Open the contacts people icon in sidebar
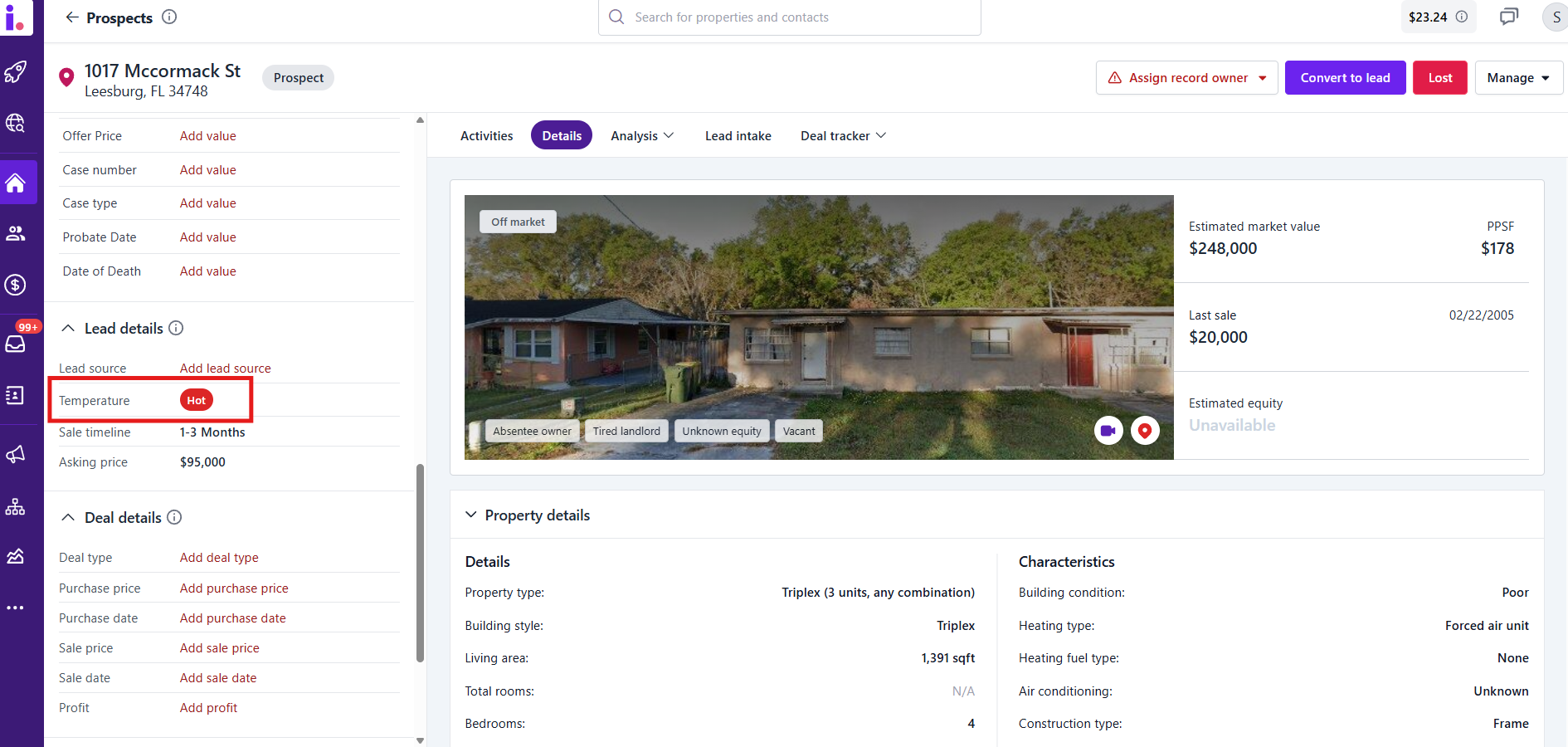Screen dimensions: 1568x747 16,234
